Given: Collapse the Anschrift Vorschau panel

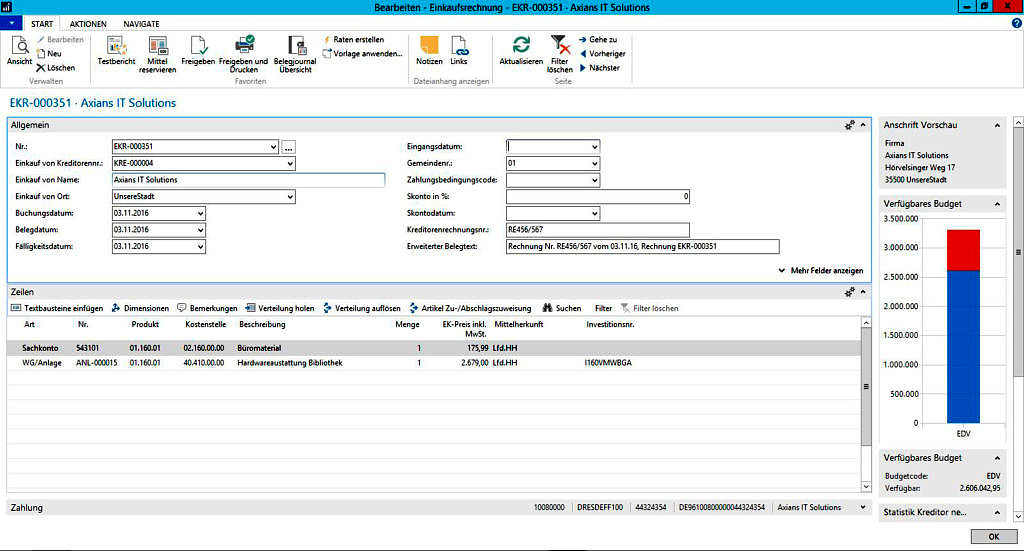Looking at the screenshot, I should tap(996, 125).
